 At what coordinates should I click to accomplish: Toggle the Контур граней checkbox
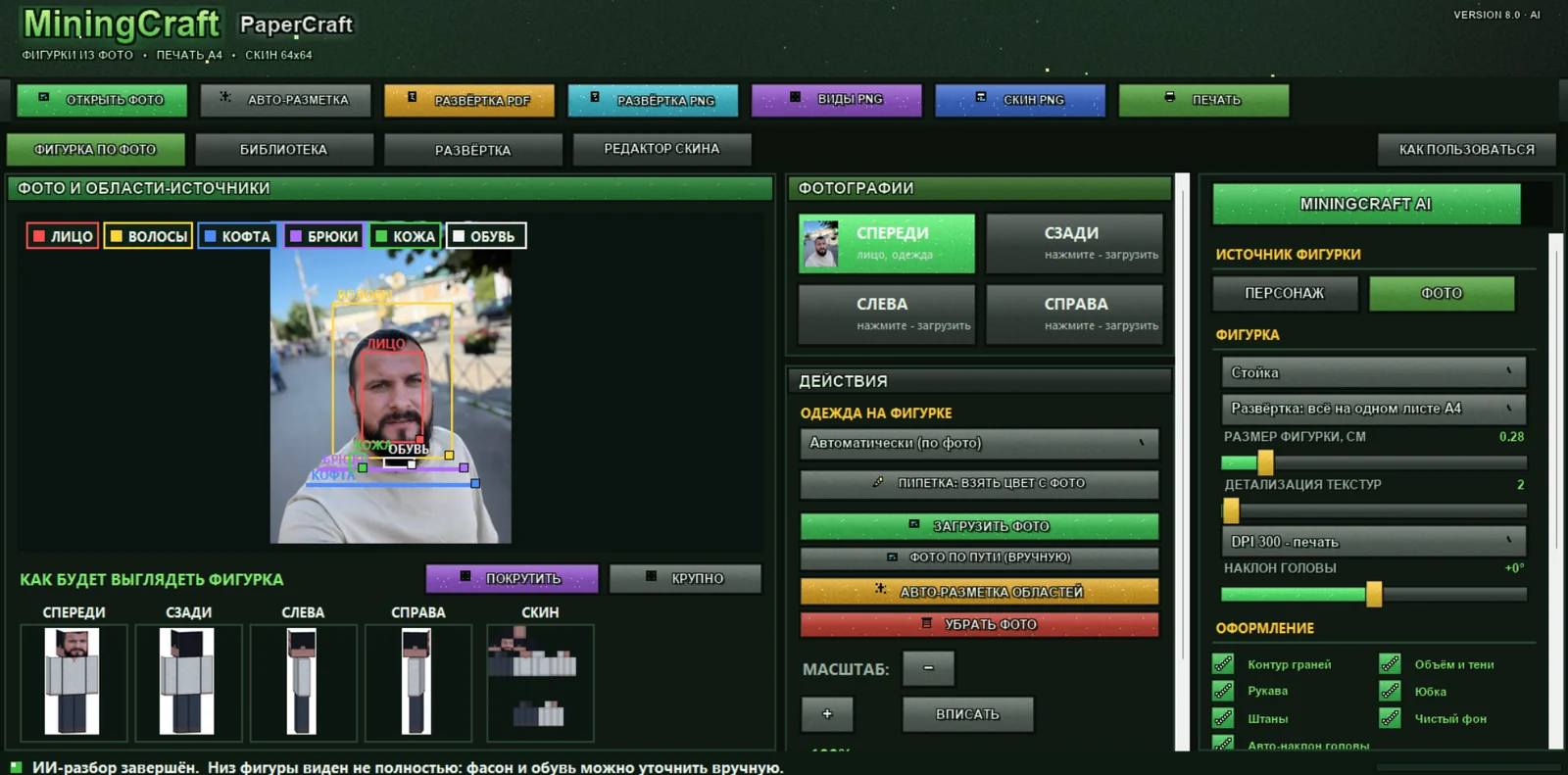pyautogui.click(x=1223, y=664)
